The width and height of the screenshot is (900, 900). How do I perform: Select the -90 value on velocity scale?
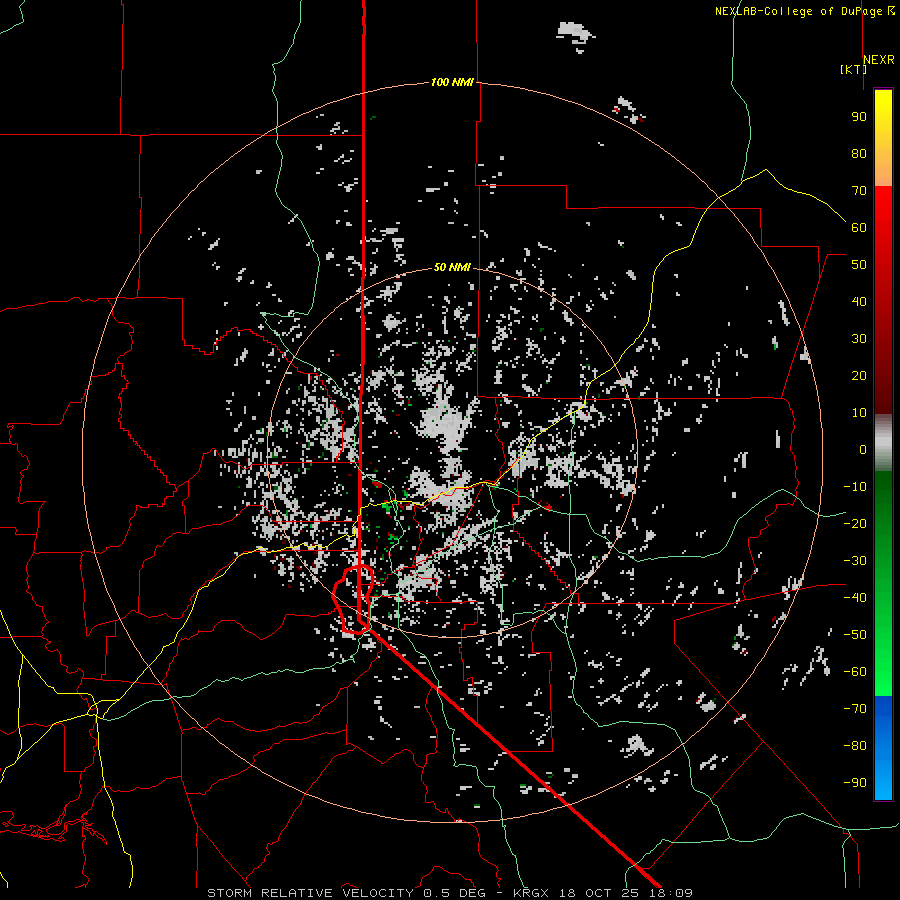(x=855, y=783)
